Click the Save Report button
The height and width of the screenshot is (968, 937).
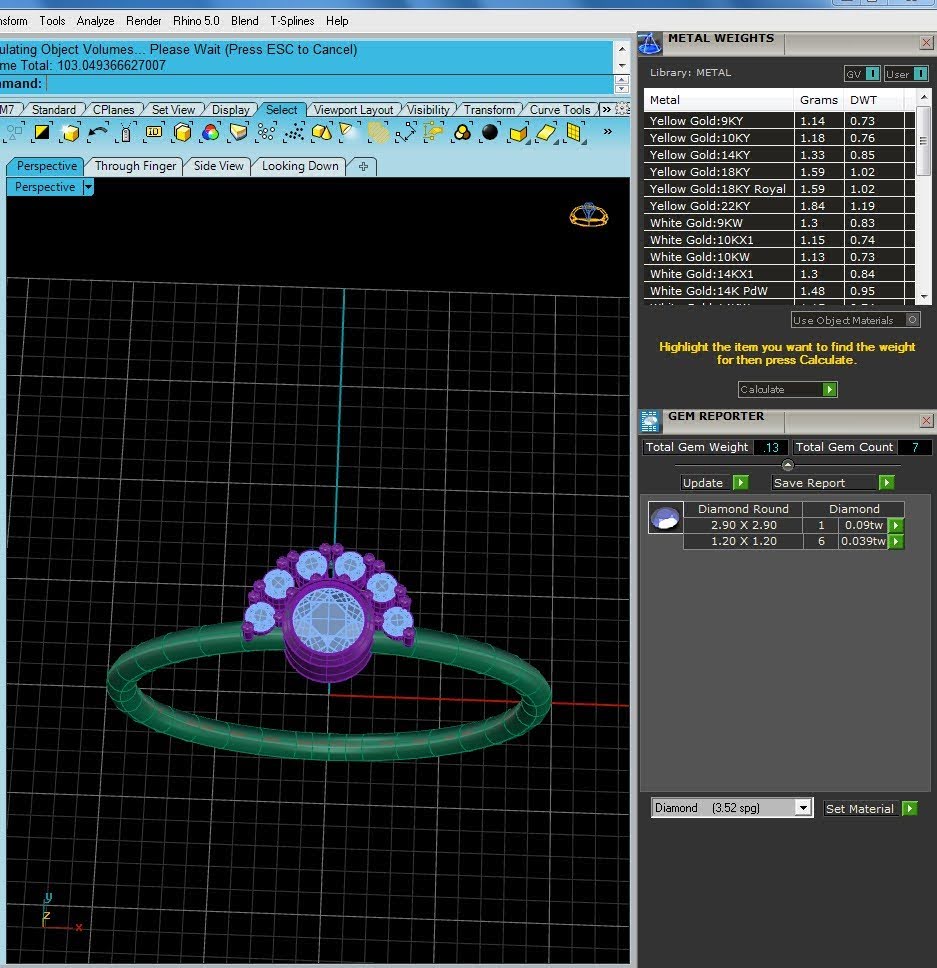point(832,483)
